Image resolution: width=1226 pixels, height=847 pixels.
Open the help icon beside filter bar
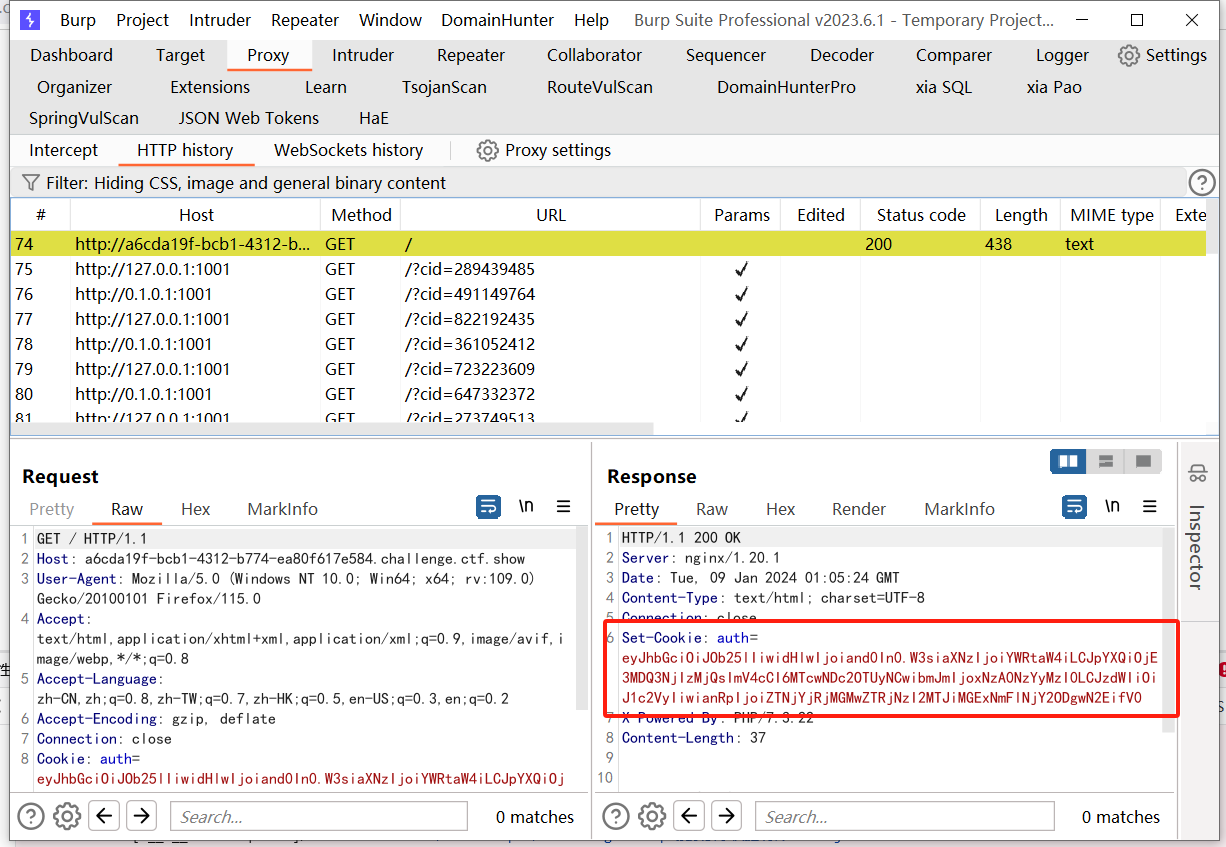[1201, 183]
